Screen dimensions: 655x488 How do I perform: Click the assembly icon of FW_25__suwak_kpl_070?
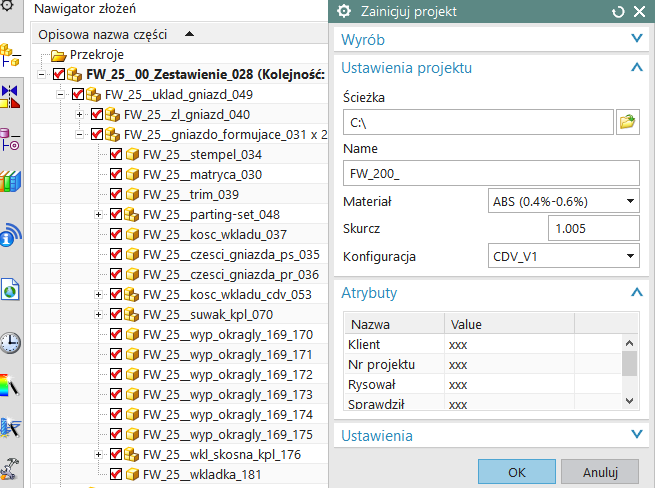click(132, 314)
